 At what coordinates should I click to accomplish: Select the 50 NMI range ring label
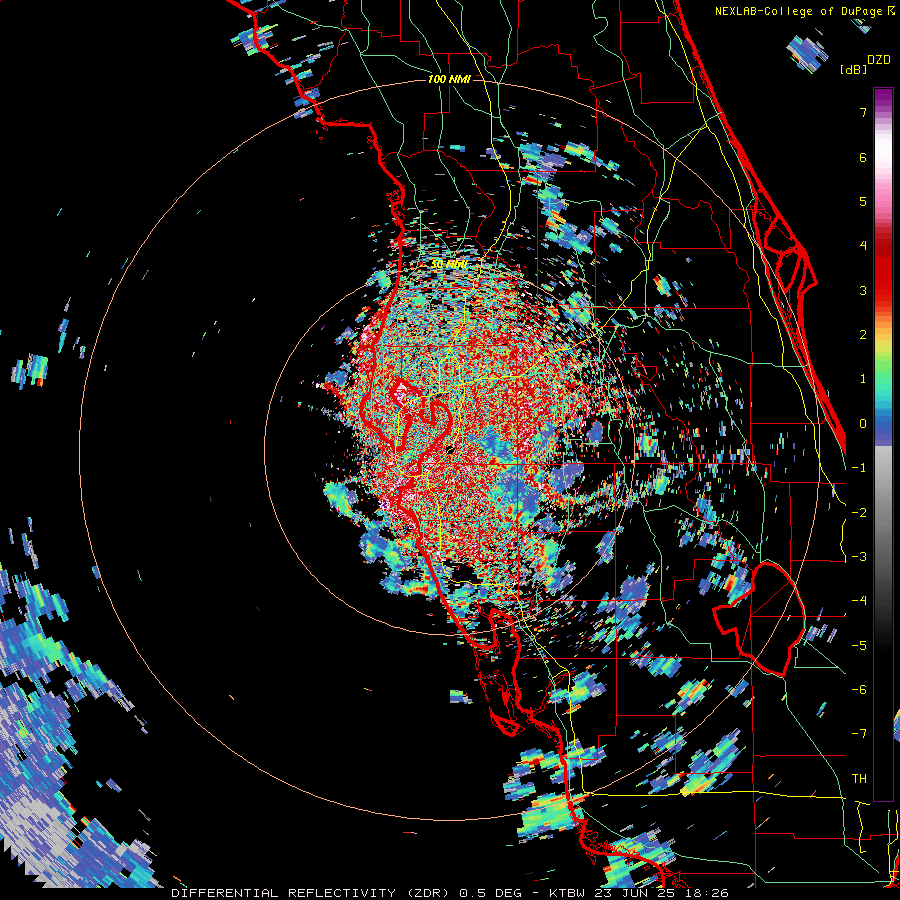coord(449,265)
